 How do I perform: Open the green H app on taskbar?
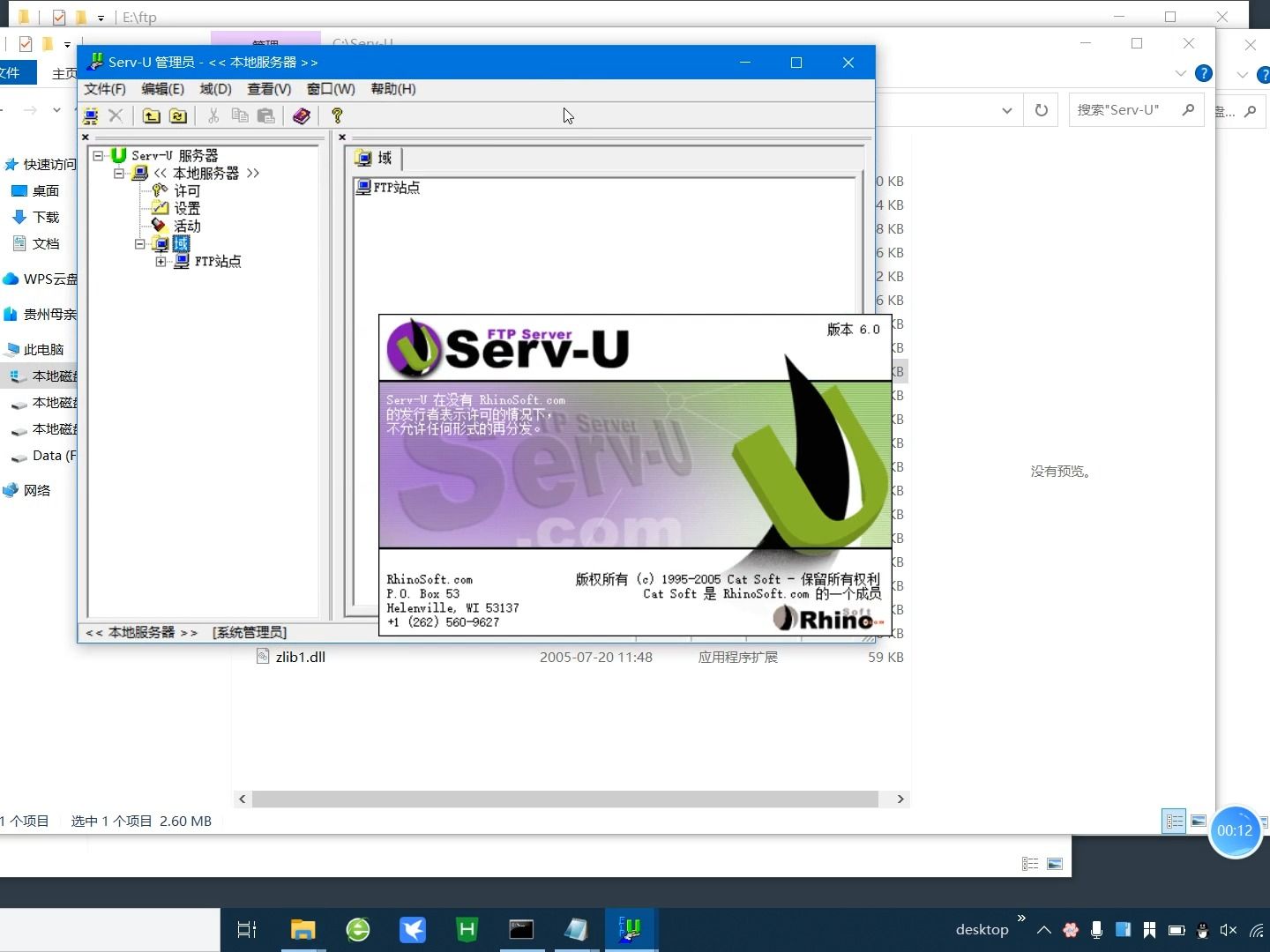[467, 929]
